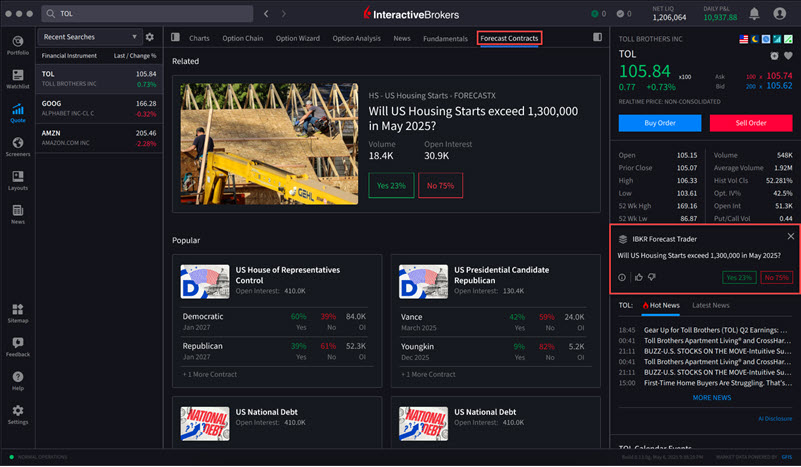Screen dimensions: 801x467
Task: Switch to the Option Chain tab
Action: point(243,38)
